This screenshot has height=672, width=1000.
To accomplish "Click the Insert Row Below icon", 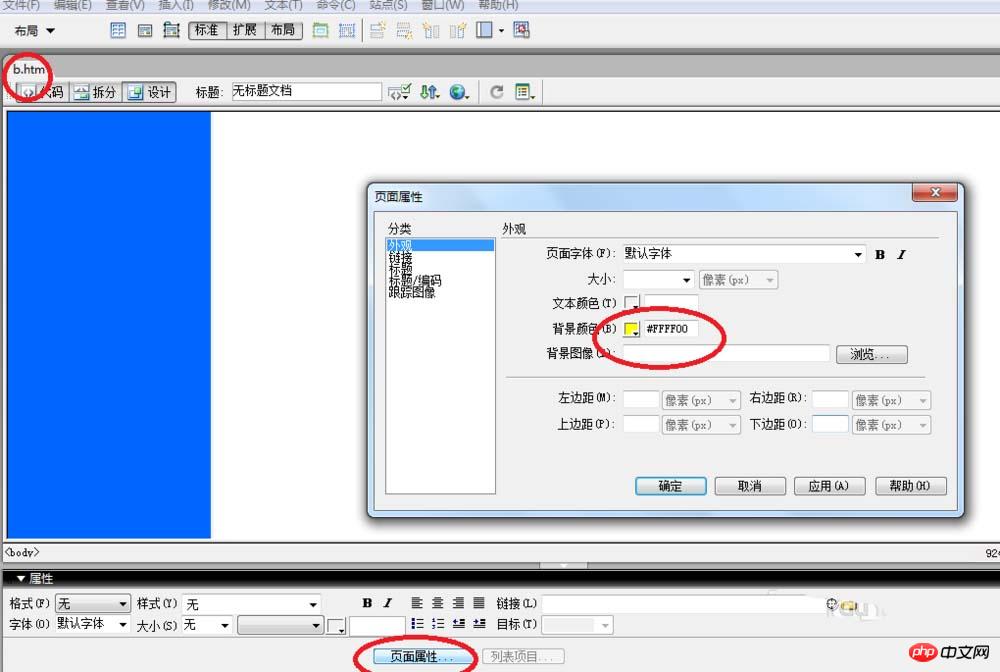I will point(404,30).
